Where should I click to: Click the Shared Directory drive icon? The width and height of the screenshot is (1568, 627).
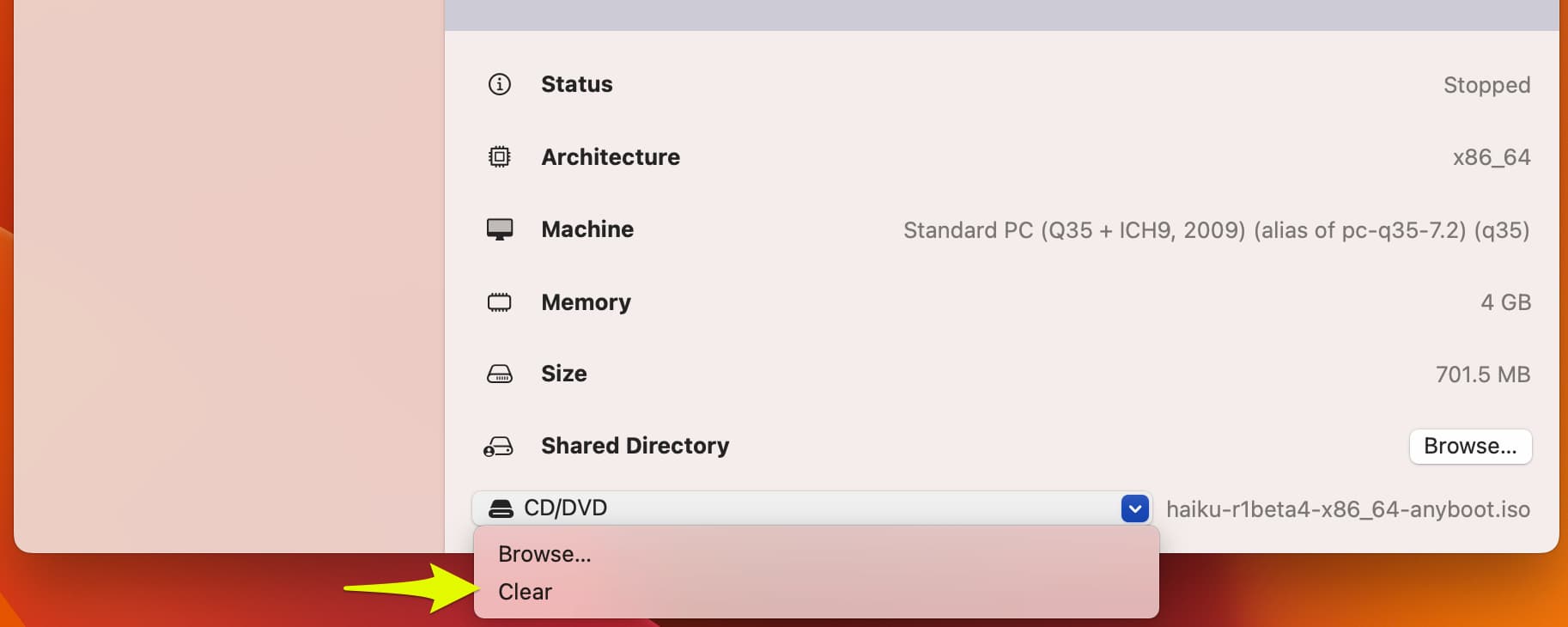(498, 447)
